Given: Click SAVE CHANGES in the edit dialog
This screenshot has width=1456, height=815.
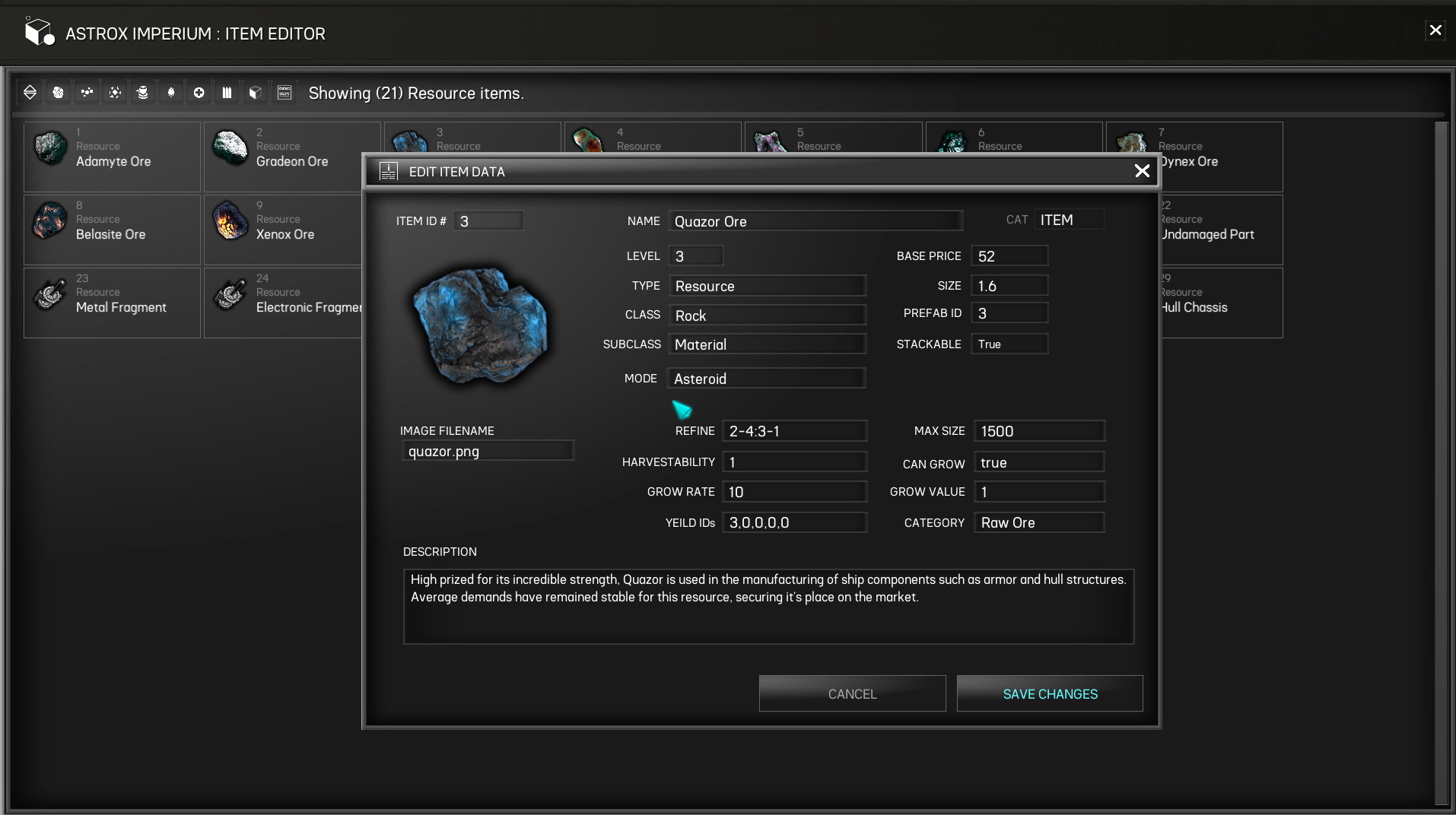Looking at the screenshot, I should tap(1049, 693).
